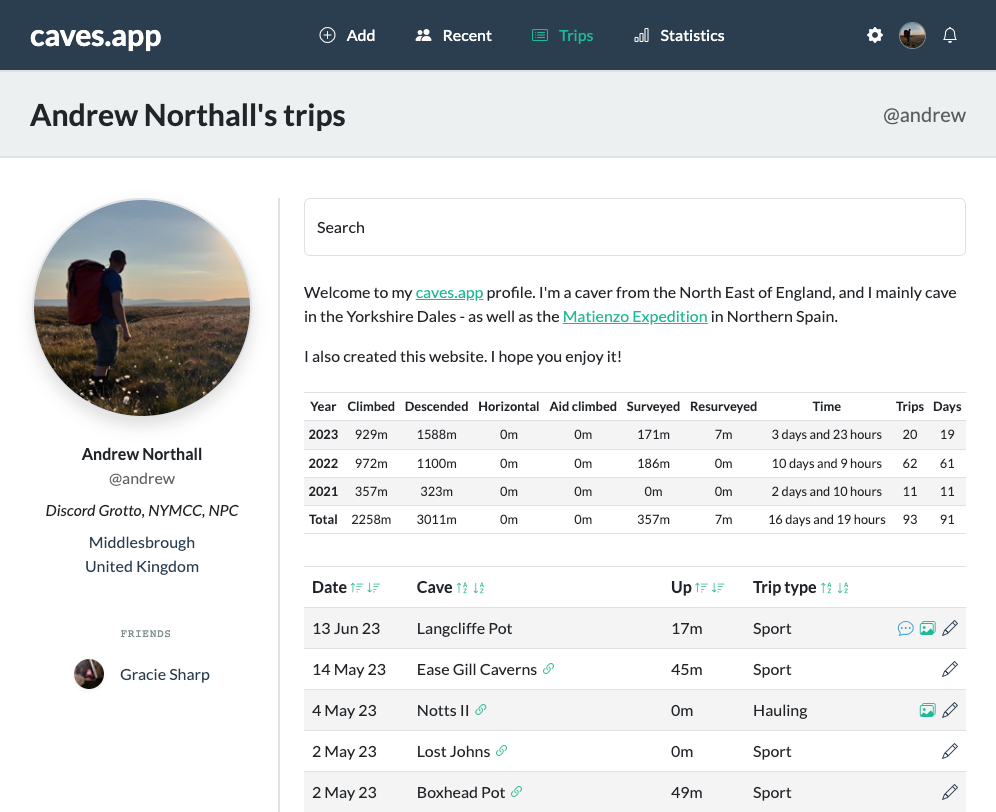
Task: Open the notifications bell
Action: tap(950, 35)
